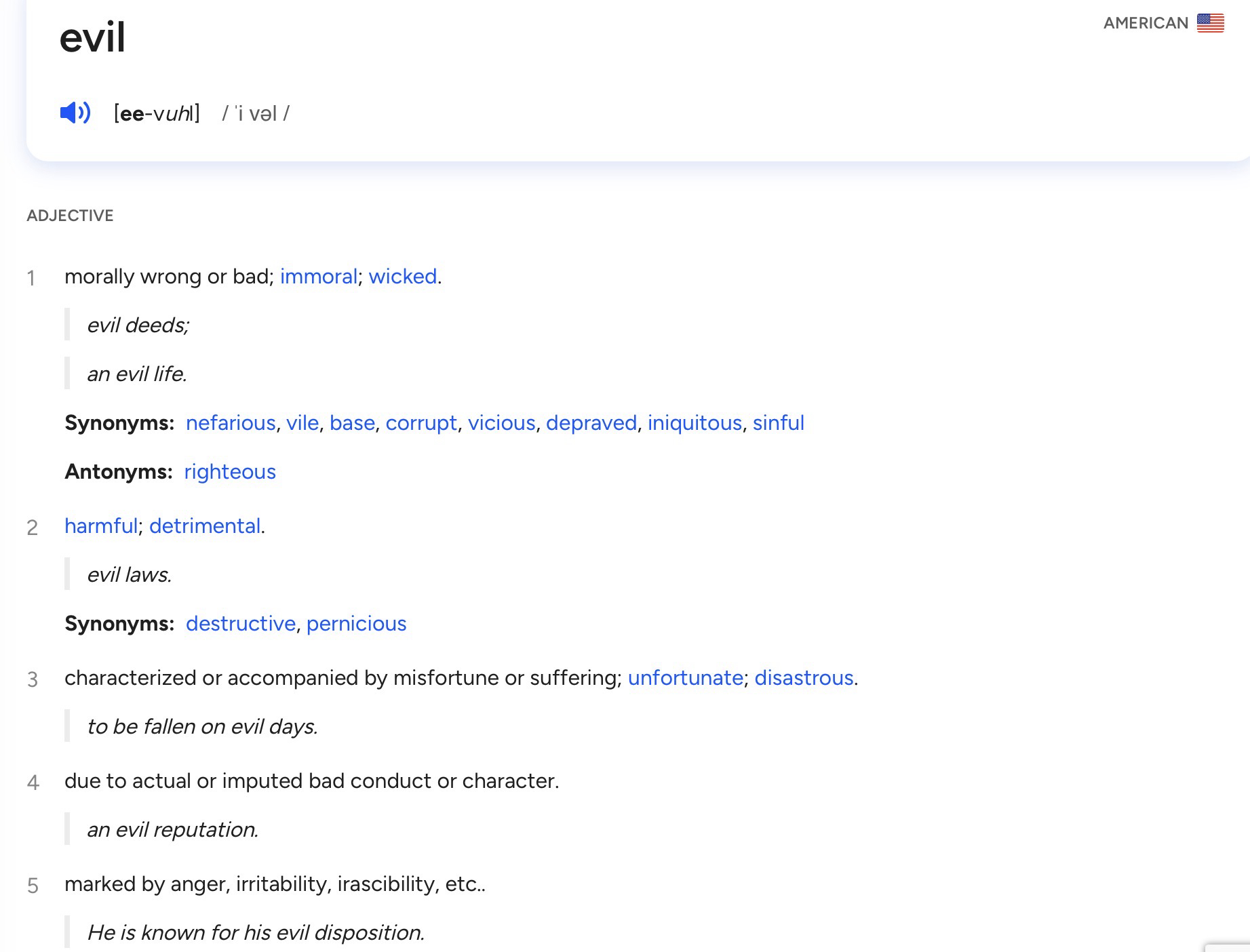Open the 'harmful' definition link
1250x952 pixels.
101,526
